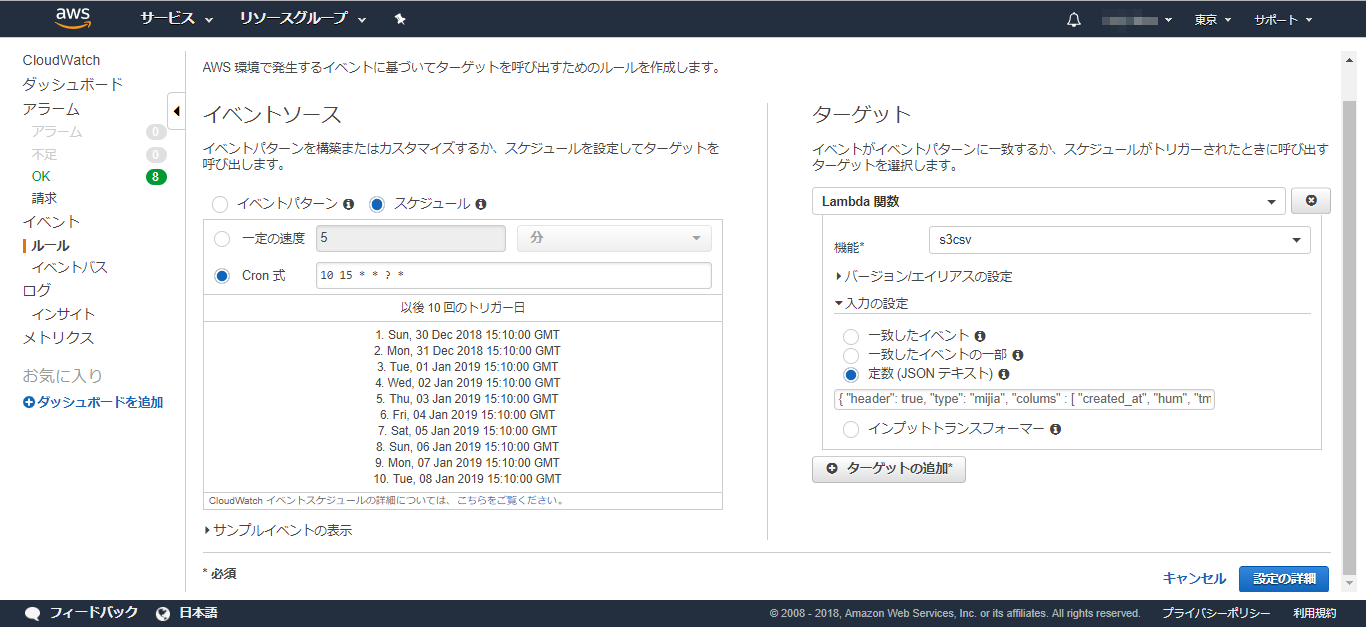Open the notifications bell icon
This screenshot has width=1366, height=627.
1074,18
